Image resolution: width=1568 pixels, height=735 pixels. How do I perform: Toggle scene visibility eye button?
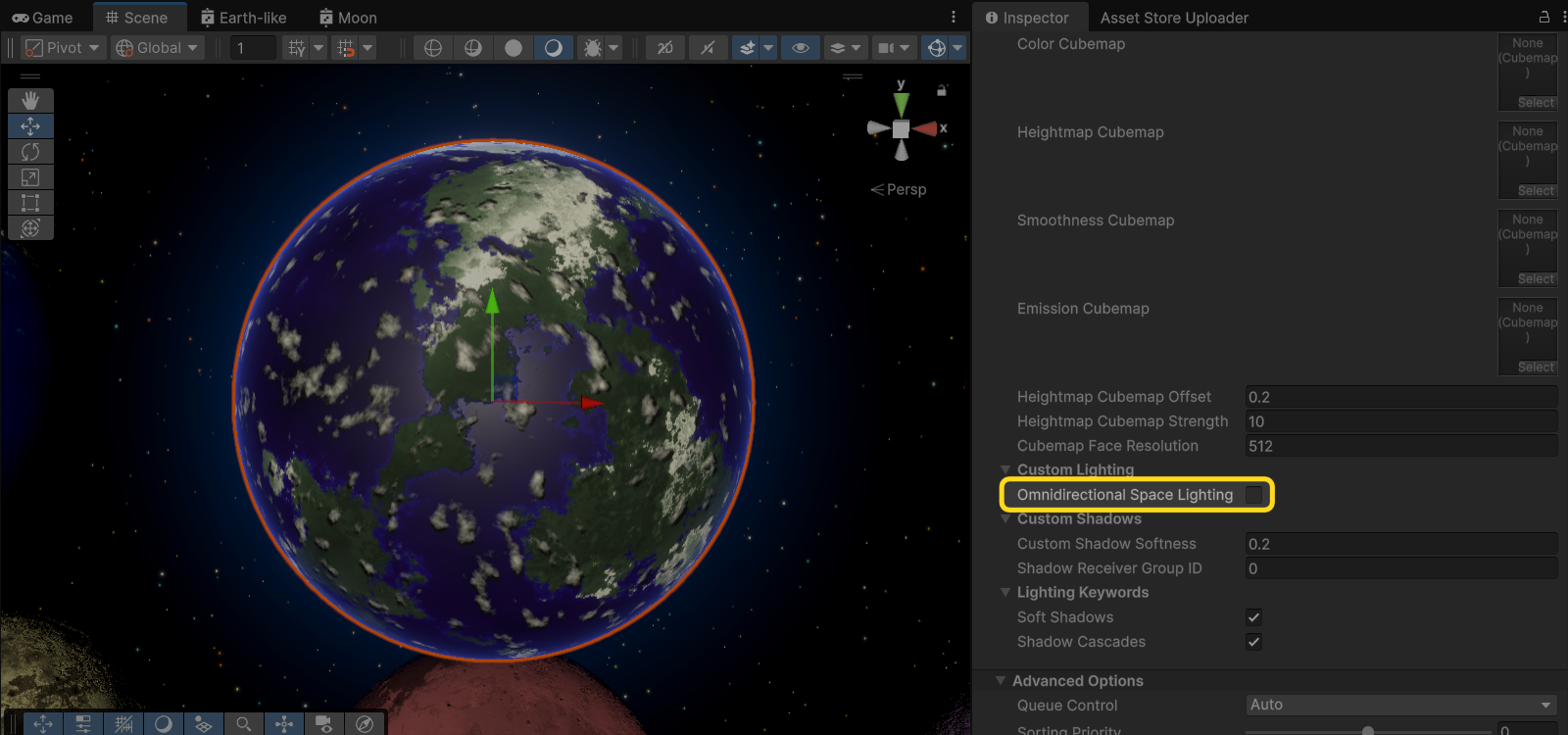coord(801,47)
